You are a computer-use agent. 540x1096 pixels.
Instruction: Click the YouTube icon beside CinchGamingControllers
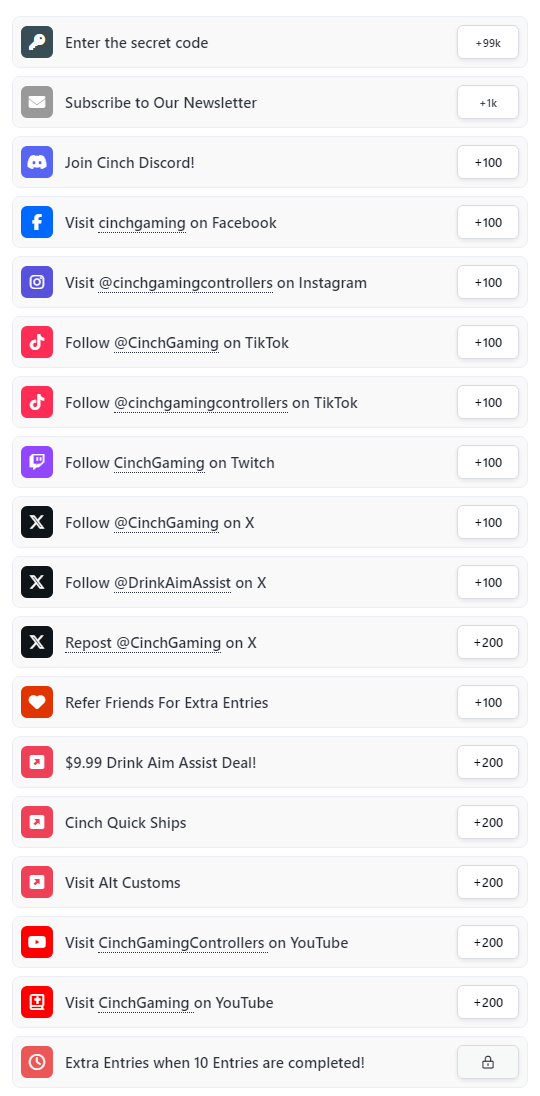point(37,942)
